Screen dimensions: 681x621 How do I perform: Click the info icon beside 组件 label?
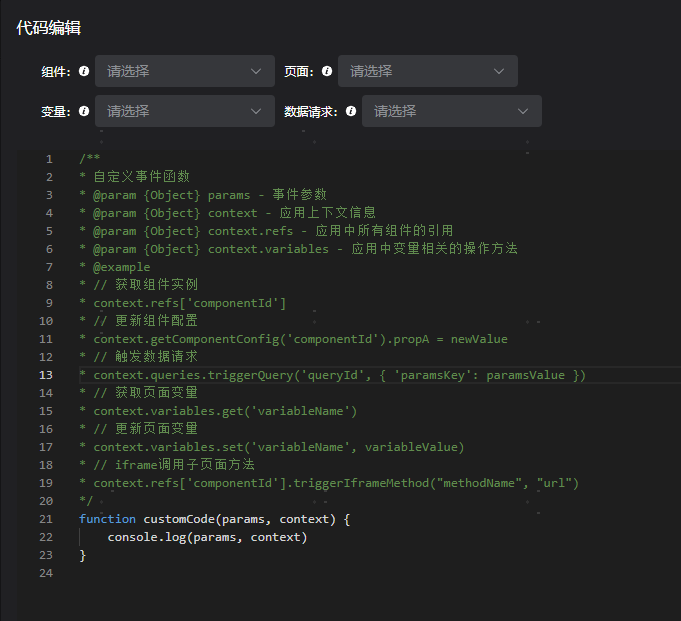point(84,72)
